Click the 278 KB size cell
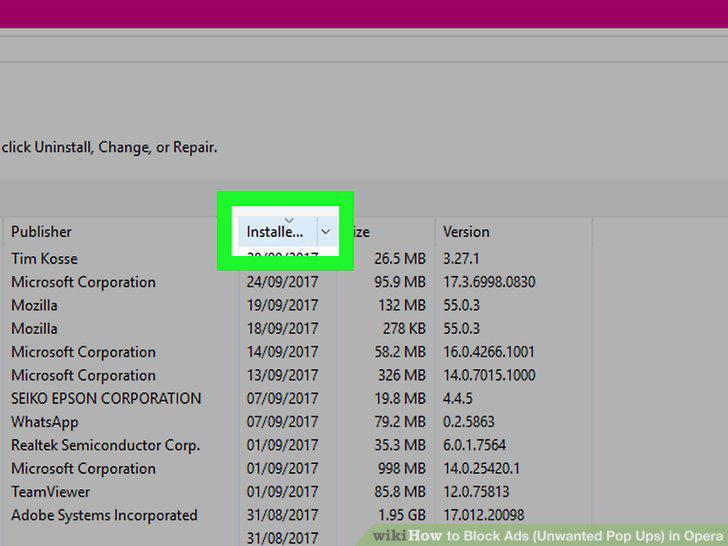This screenshot has height=546, width=728. (404, 328)
